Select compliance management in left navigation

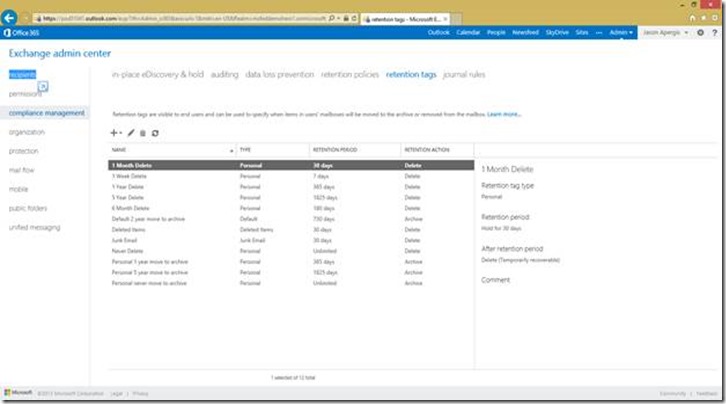[46, 113]
